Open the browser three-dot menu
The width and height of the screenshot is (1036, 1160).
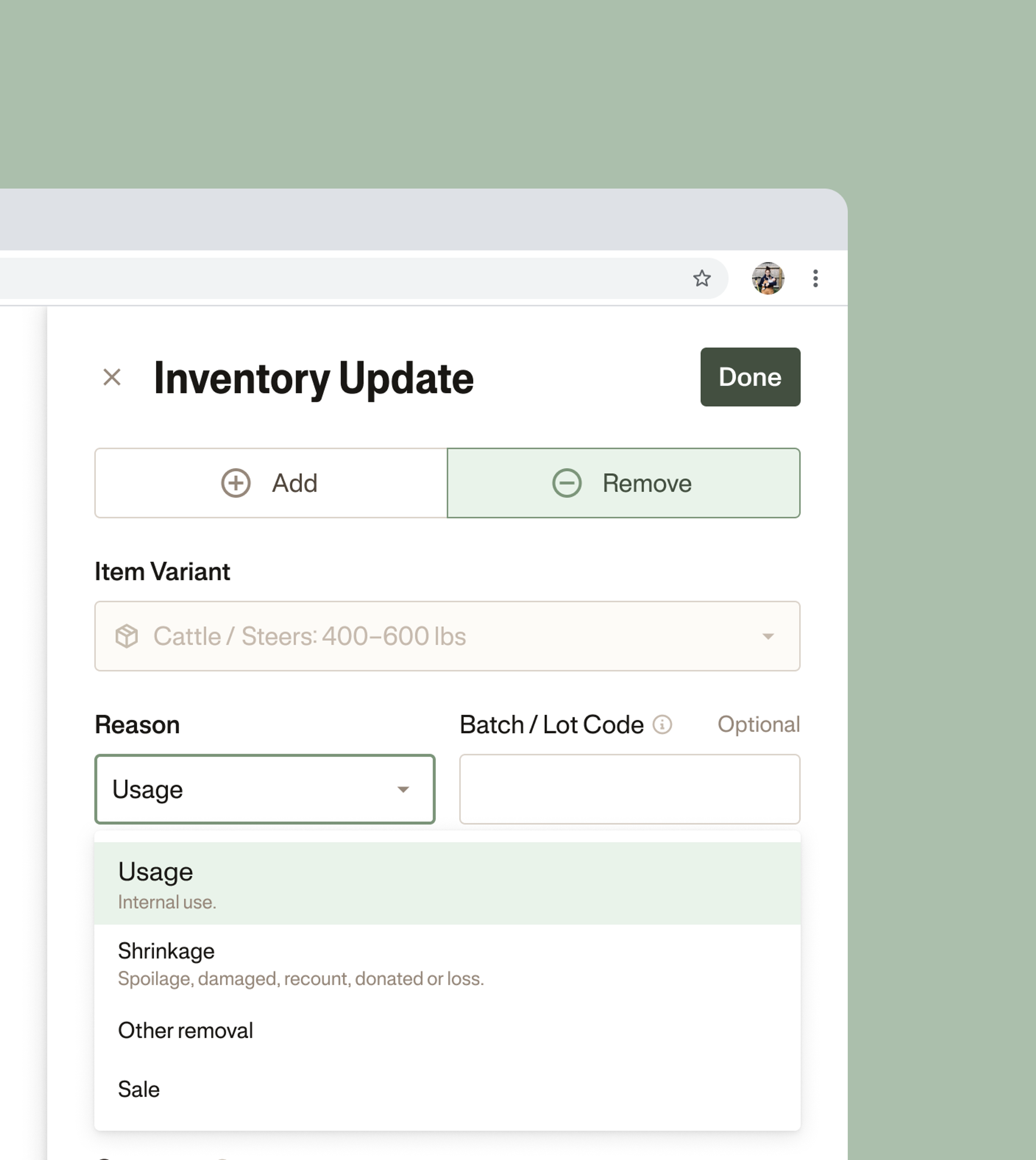(x=815, y=279)
